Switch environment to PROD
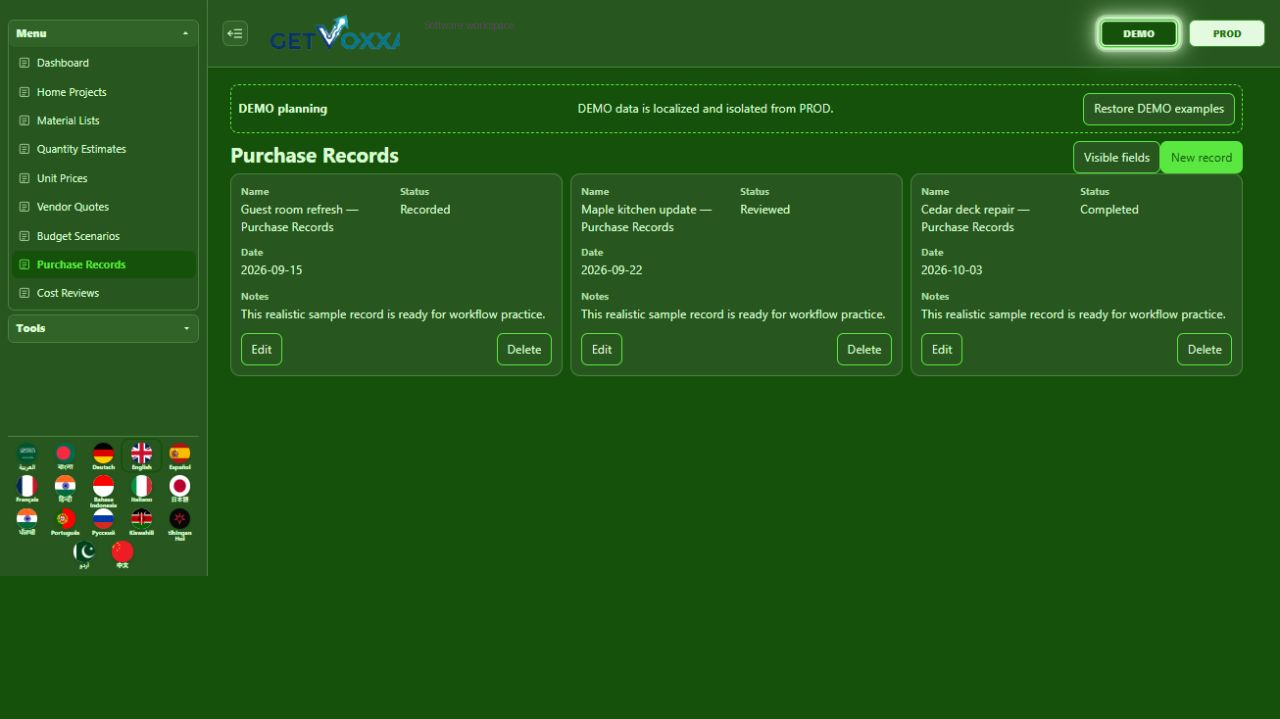 click(x=1227, y=33)
